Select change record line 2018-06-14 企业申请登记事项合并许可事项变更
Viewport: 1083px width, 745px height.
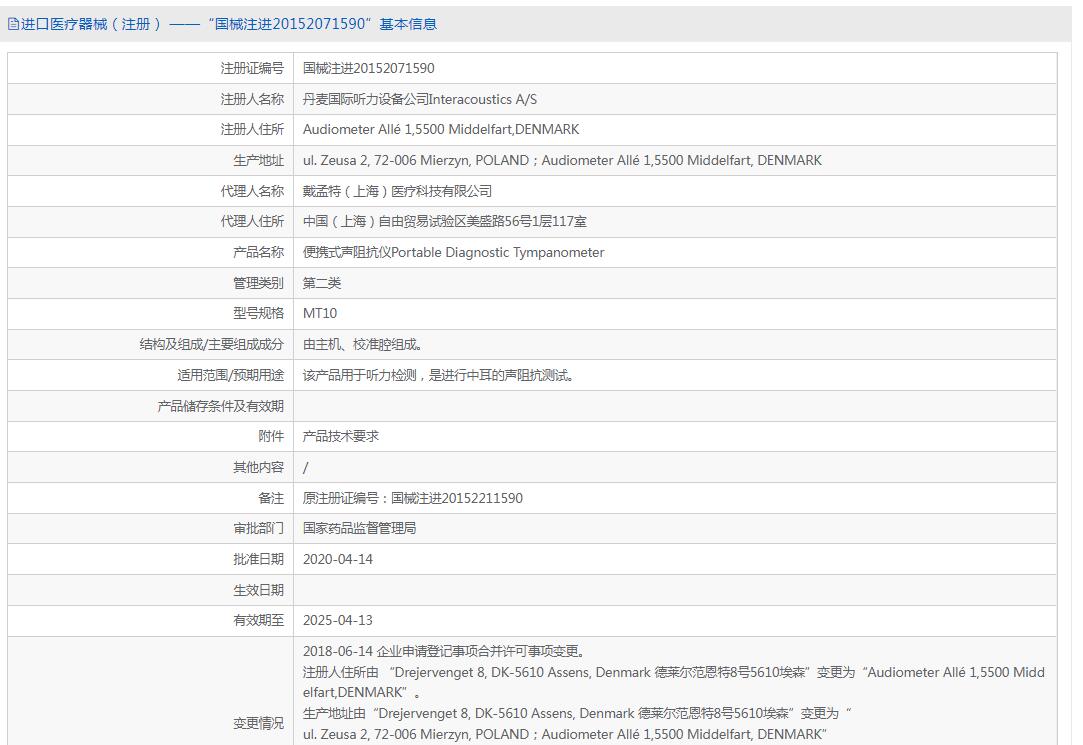(444, 651)
